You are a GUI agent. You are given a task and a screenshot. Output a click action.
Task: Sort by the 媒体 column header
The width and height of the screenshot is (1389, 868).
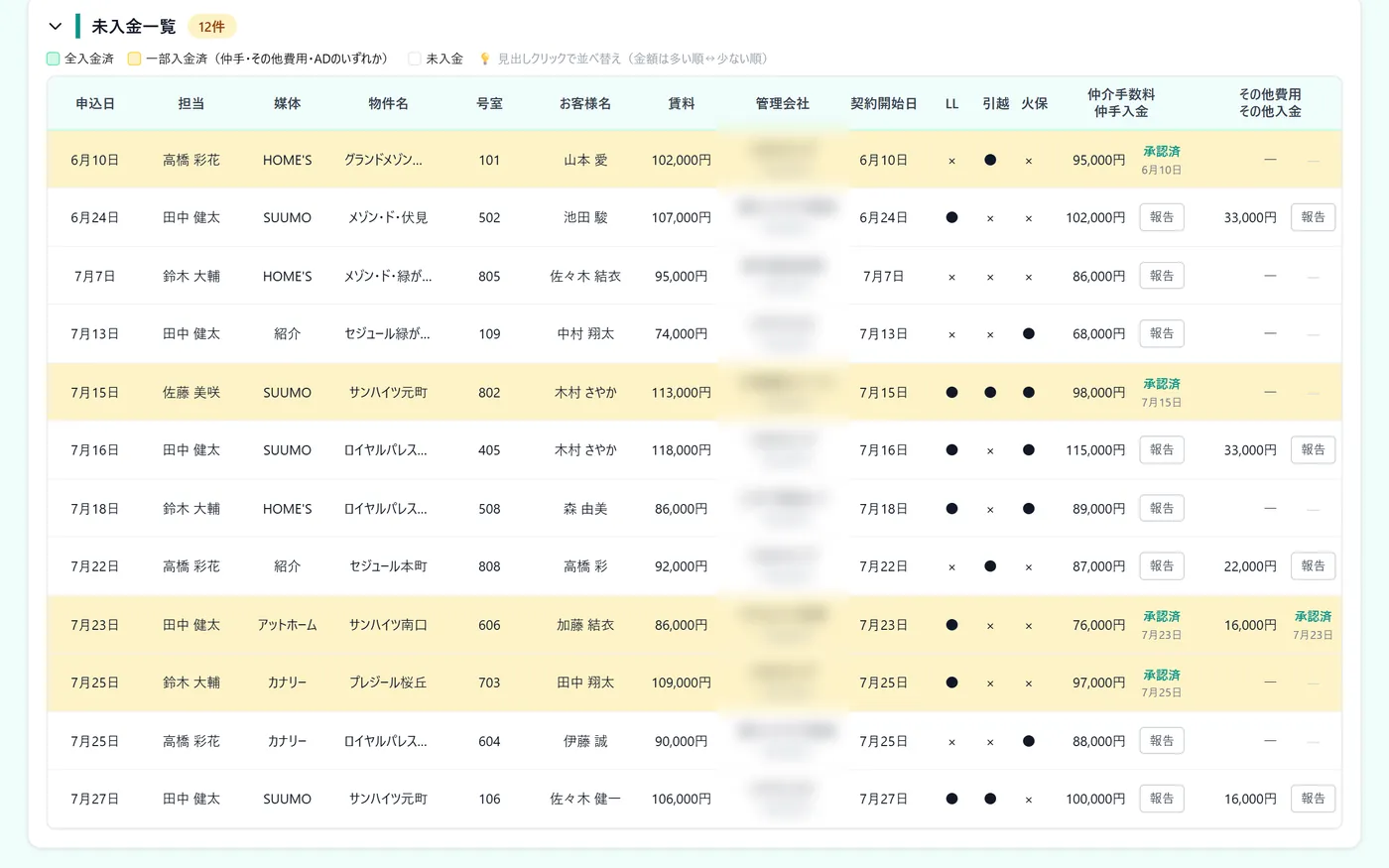coord(288,103)
